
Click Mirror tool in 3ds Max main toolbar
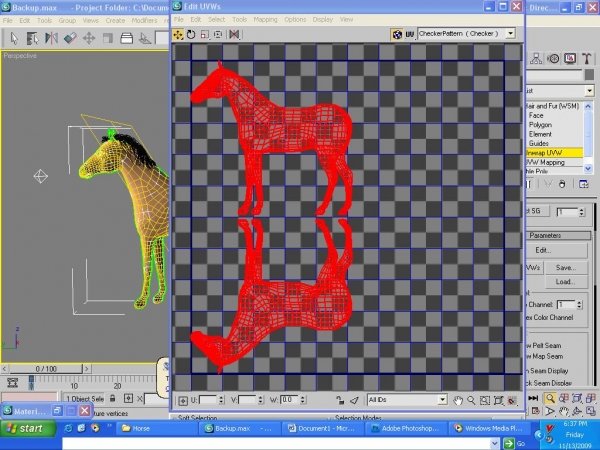(x=51, y=38)
